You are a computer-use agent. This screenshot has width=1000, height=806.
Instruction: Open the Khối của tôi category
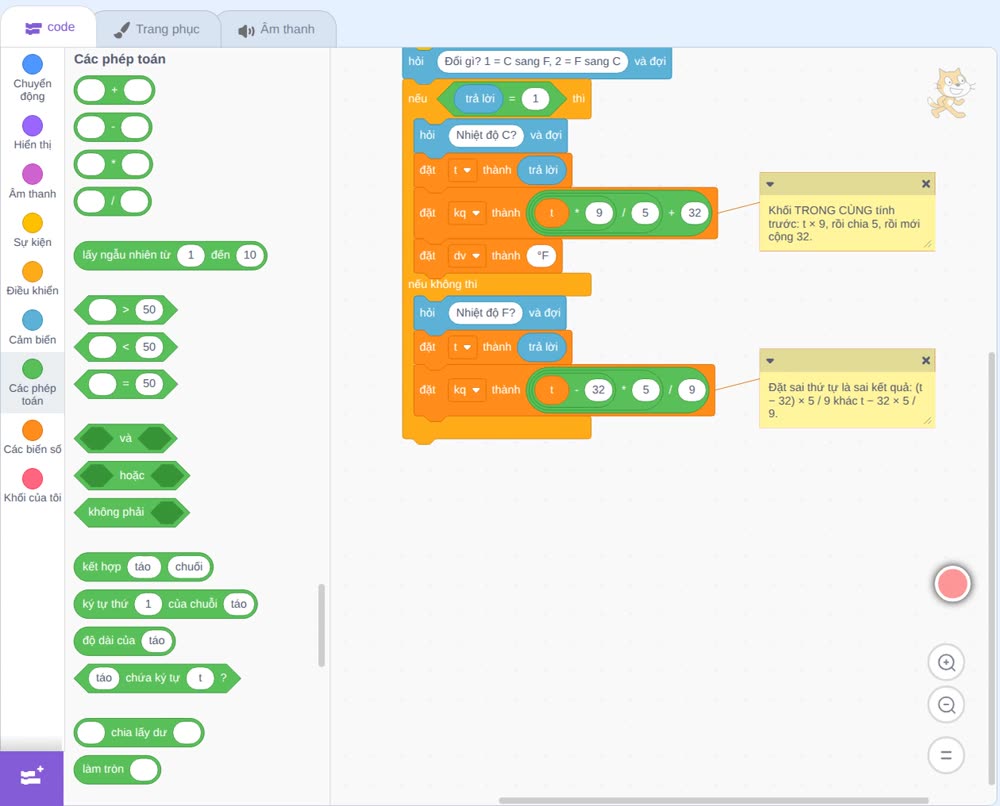(x=33, y=486)
